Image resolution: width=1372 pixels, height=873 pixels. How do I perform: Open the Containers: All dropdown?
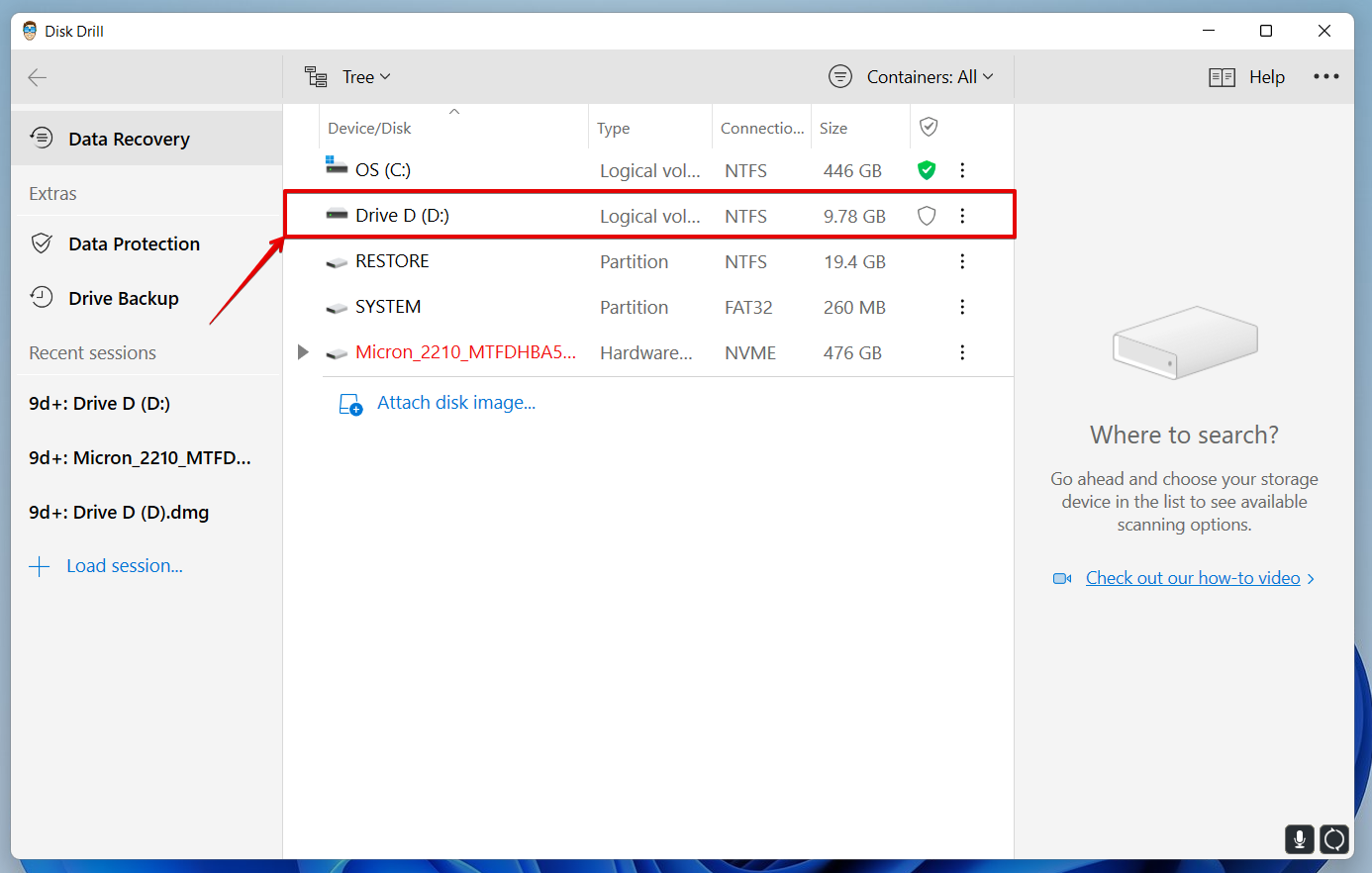point(930,77)
